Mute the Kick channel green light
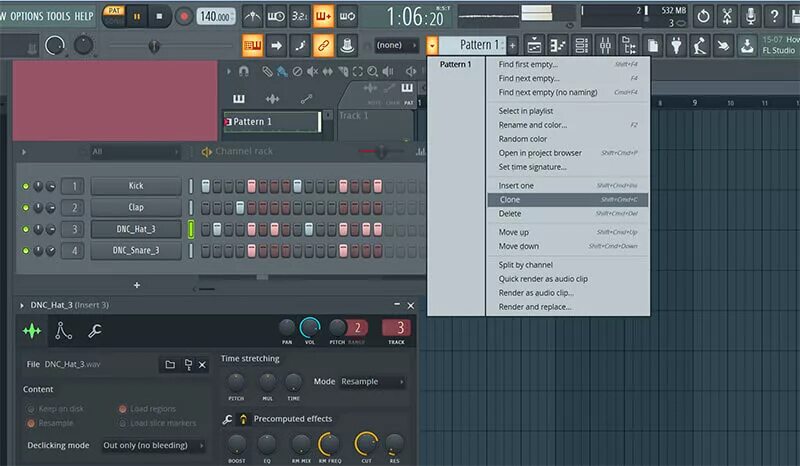Viewport: 800px width, 466px height. coord(26,186)
